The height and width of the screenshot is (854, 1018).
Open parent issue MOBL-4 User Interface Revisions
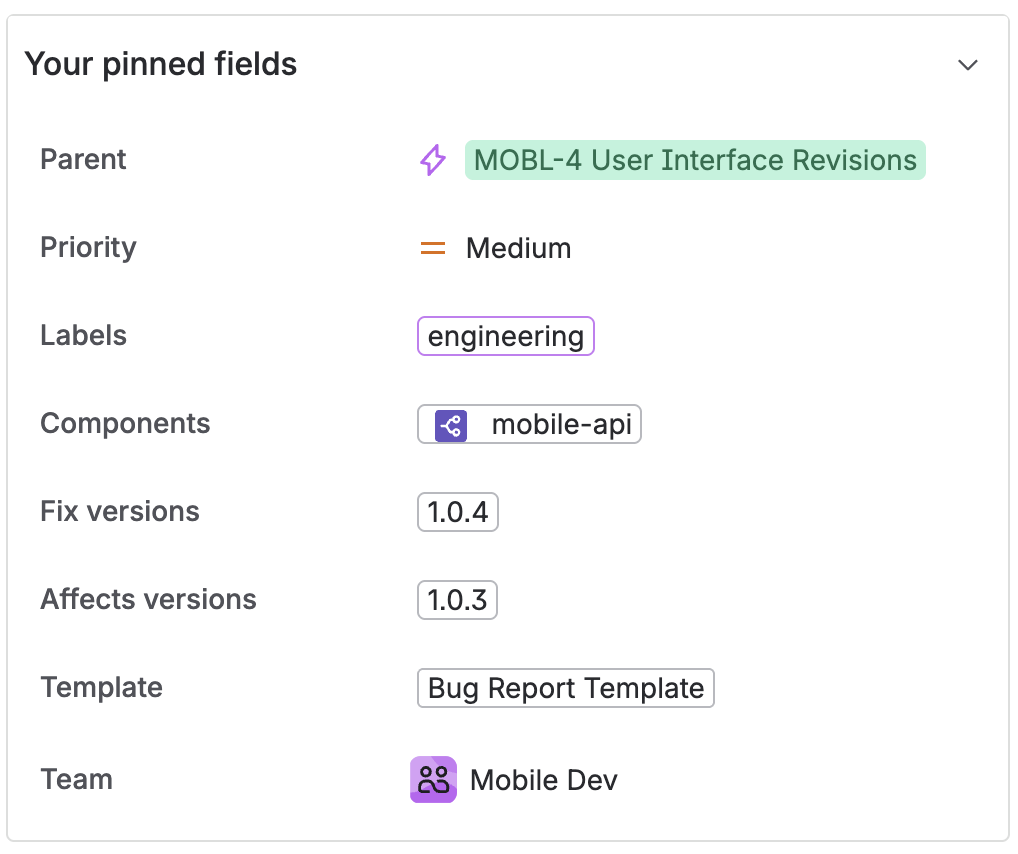click(x=695, y=160)
